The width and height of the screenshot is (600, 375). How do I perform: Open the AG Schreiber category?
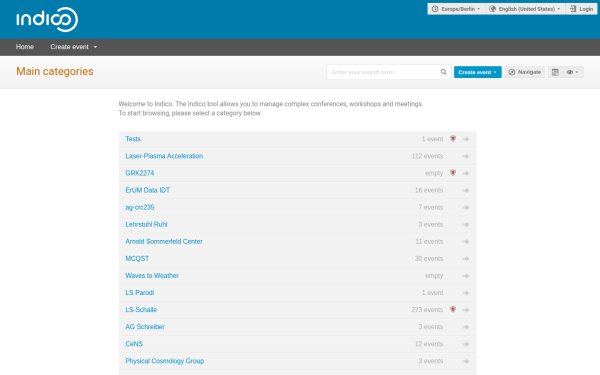(x=145, y=327)
